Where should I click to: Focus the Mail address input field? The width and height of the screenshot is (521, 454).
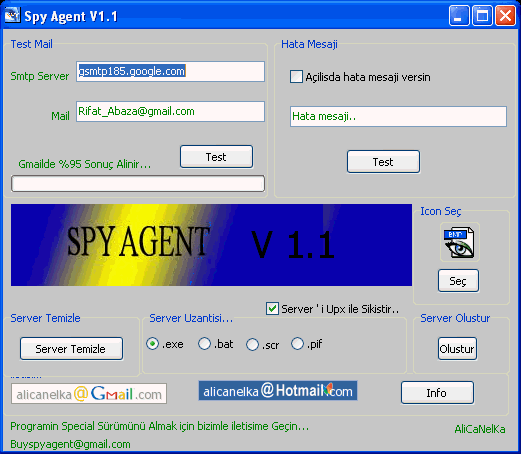point(170,111)
